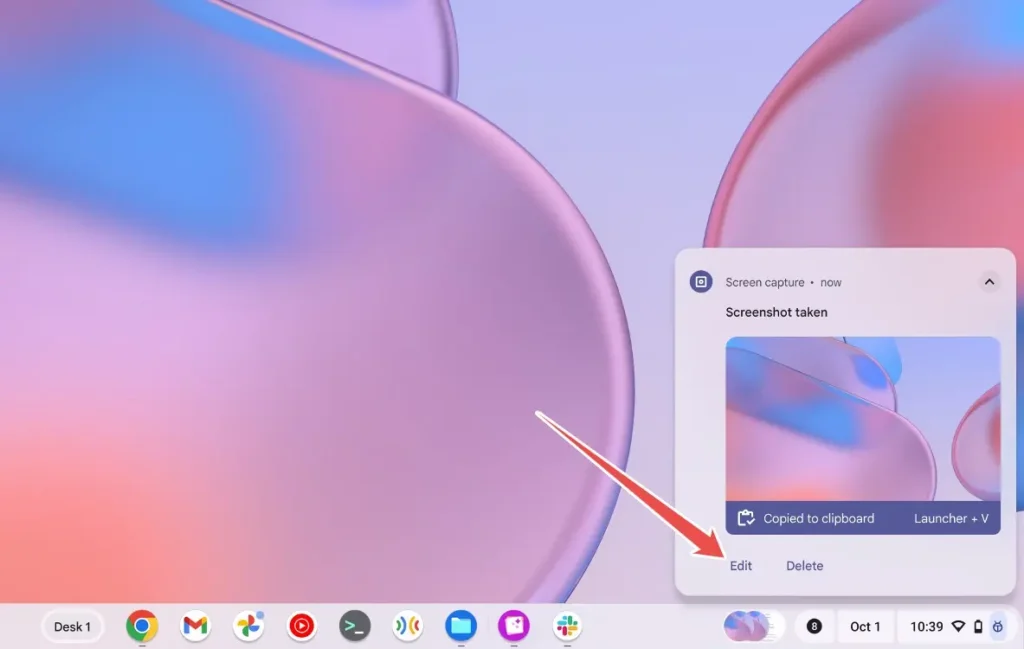Delete the captured screenshot
1024x649 pixels.
click(804, 566)
